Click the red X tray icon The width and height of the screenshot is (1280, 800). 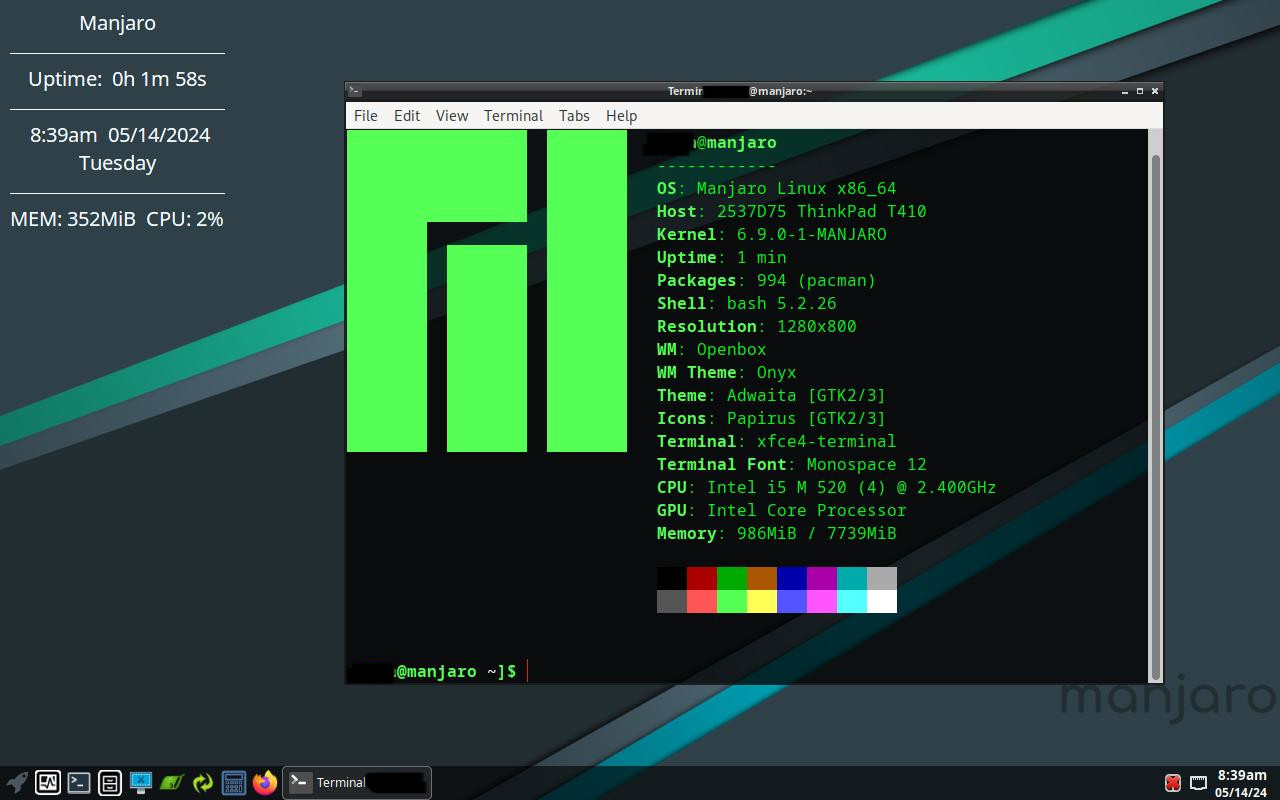click(x=1173, y=782)
